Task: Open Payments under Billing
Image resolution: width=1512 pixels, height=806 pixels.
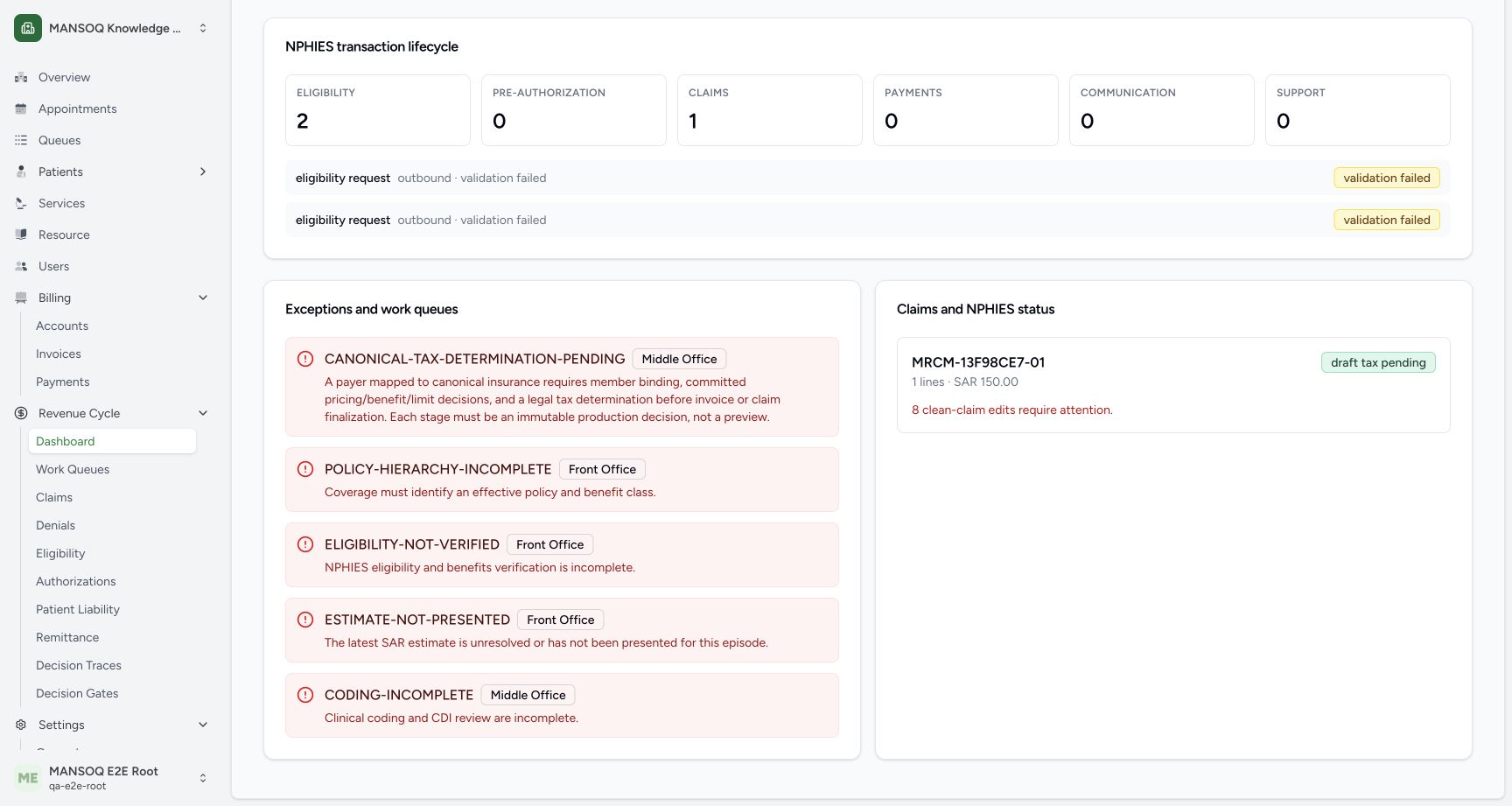Action: point(112,382)
